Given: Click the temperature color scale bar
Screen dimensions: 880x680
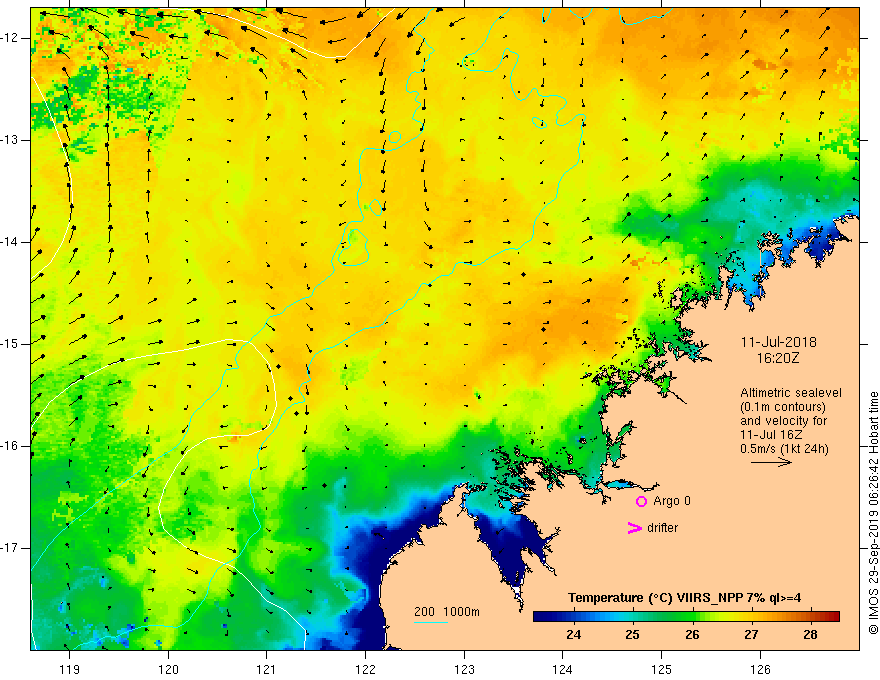Looking at the screenshot, I should 686,616.
